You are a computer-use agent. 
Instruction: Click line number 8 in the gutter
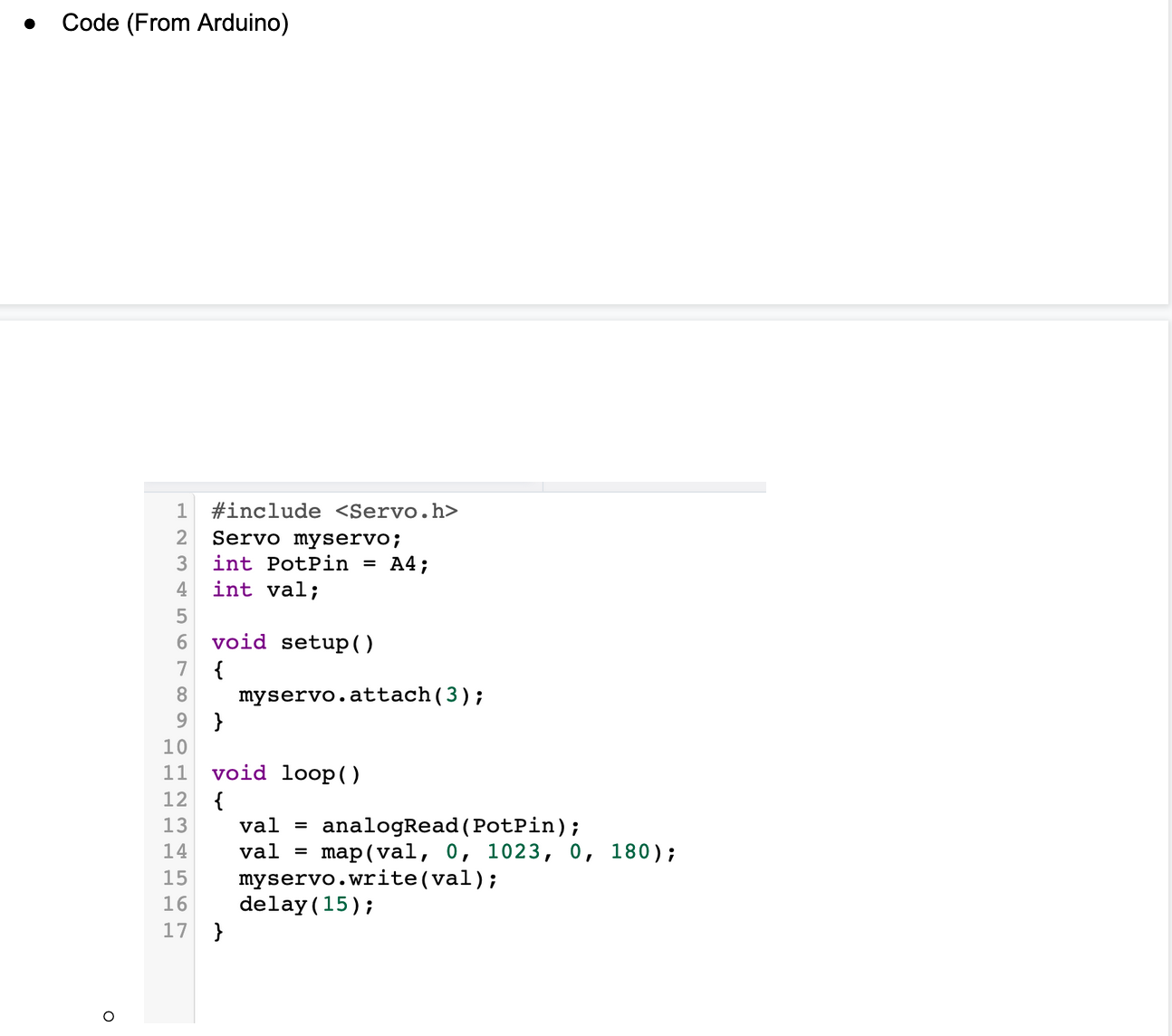pyautogui.click(x=181, y=695)
